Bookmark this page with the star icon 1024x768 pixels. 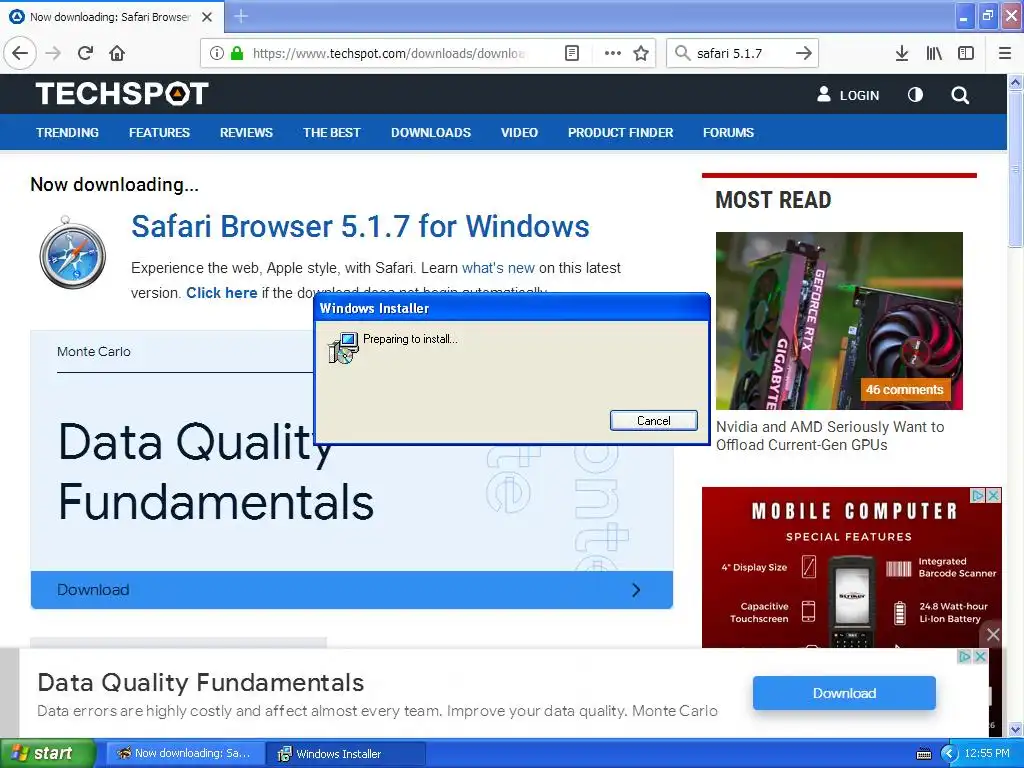tap(641, 53)
